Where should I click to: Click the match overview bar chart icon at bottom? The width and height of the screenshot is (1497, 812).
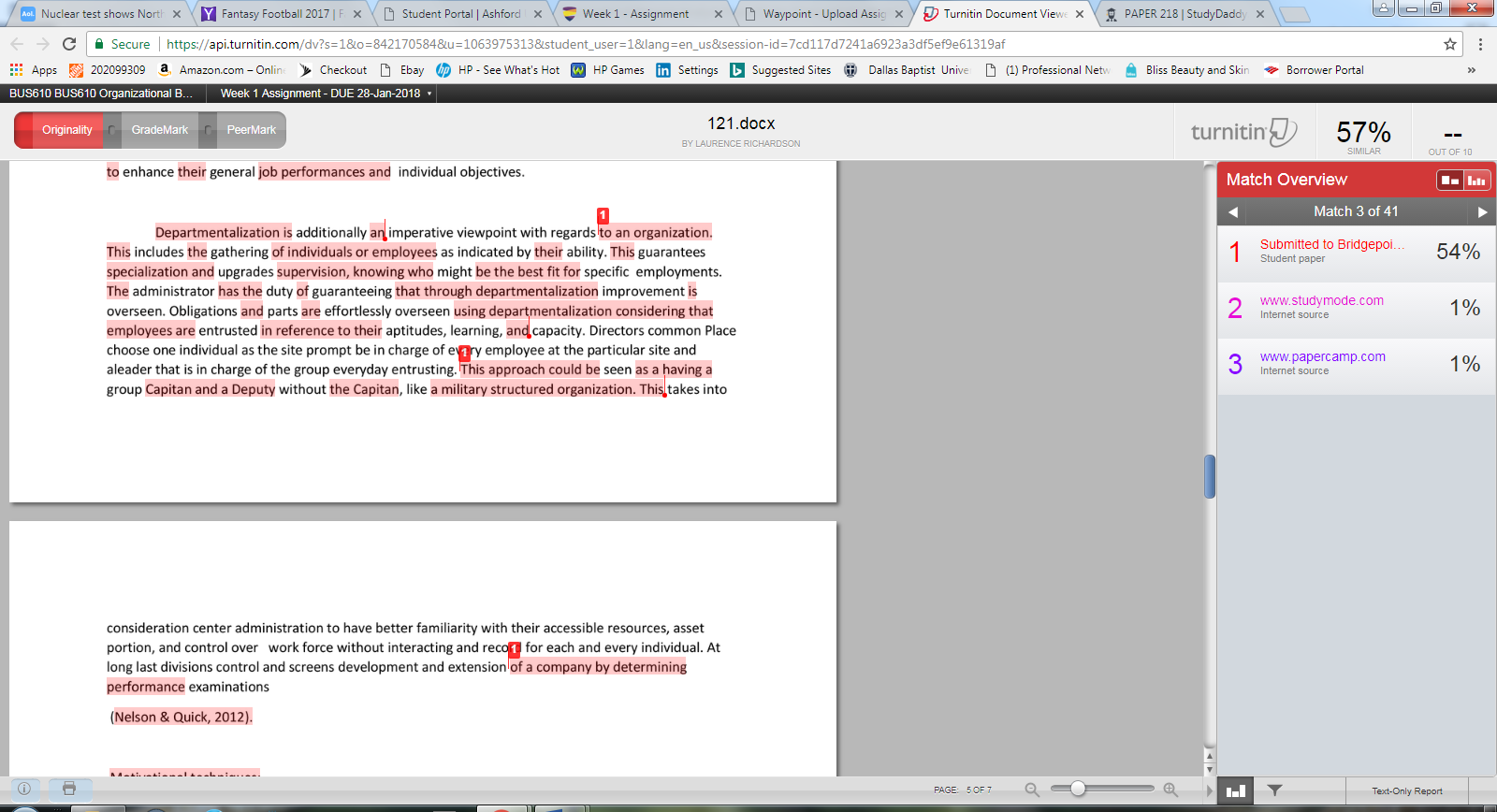pos(1236,790)
